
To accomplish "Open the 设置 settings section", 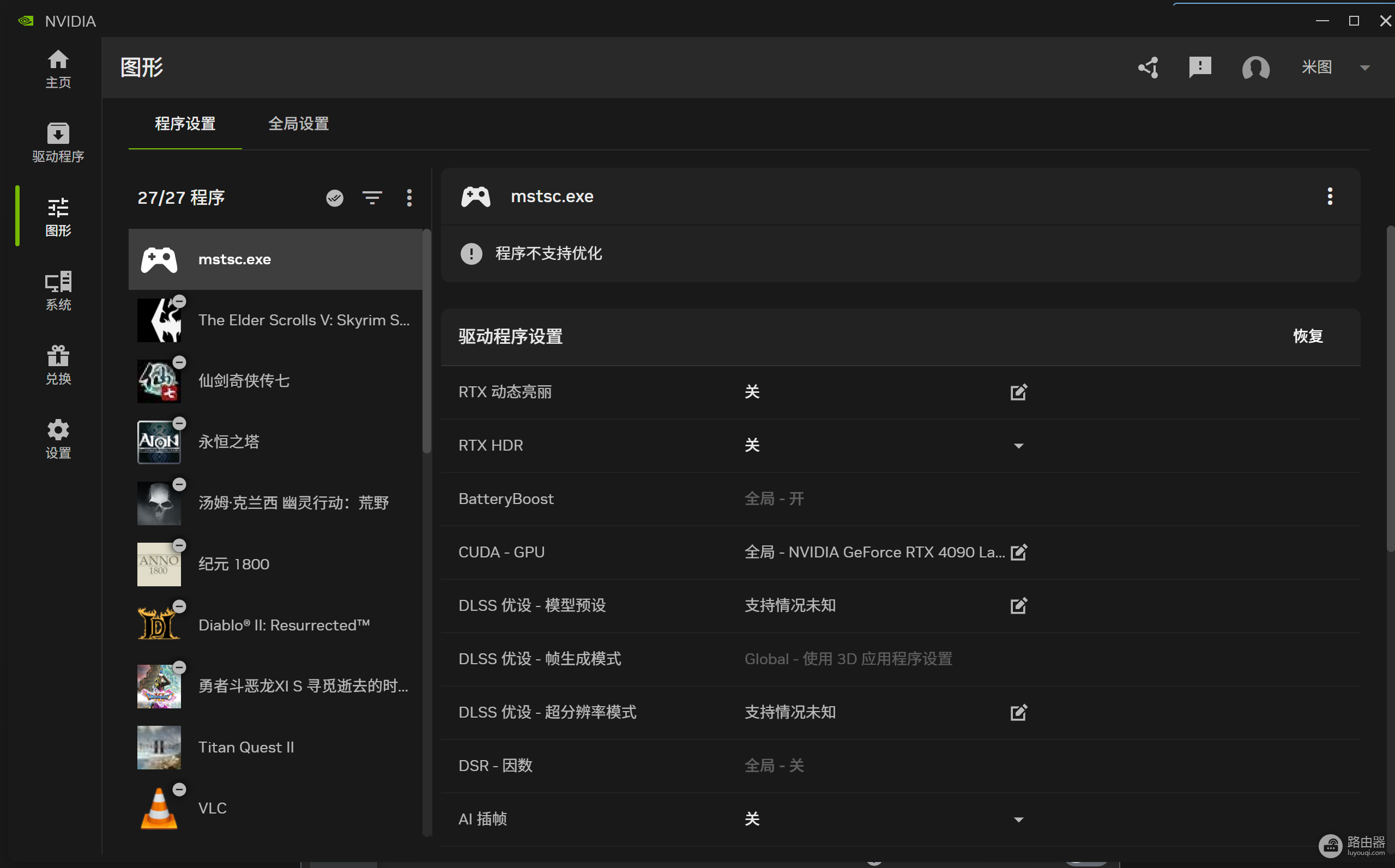I will coord(58,439).
